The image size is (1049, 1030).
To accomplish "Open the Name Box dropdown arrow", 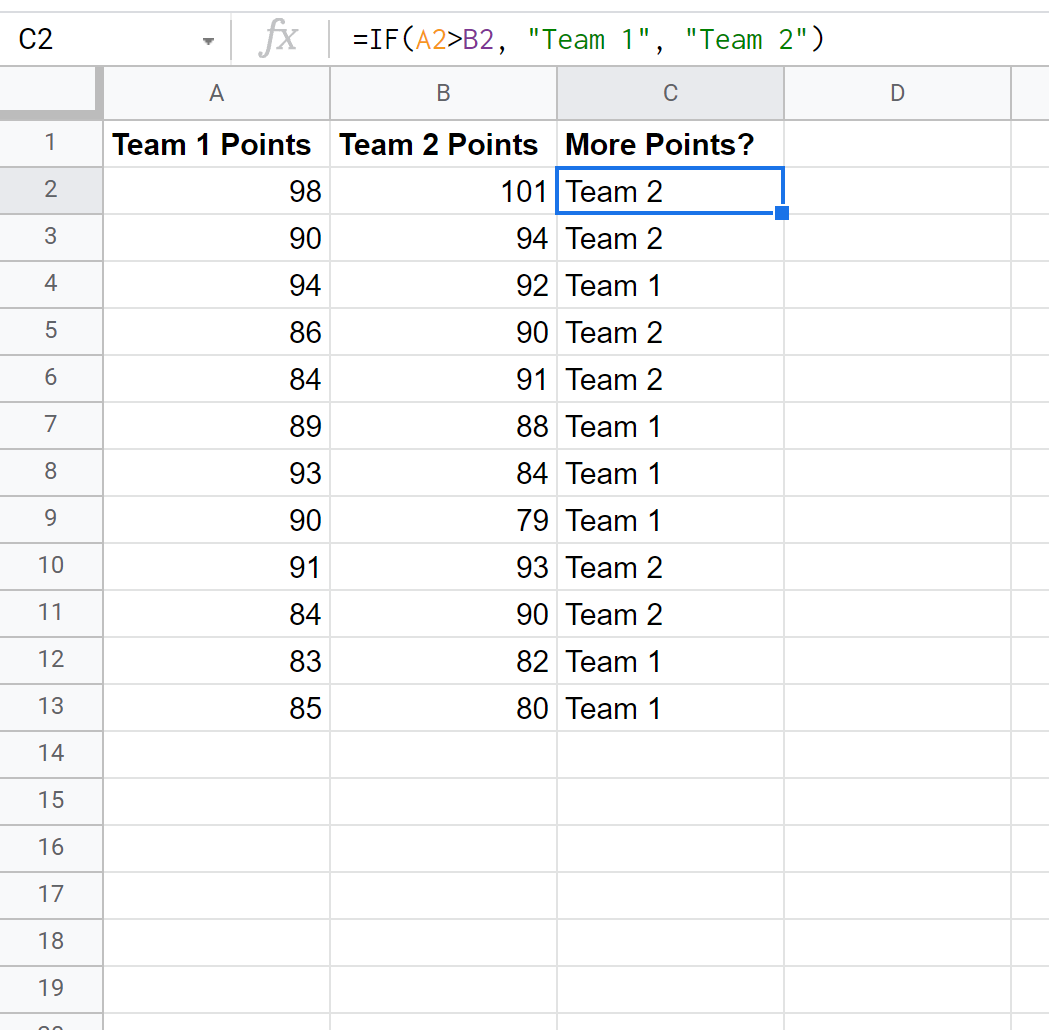I will [208, 41].
